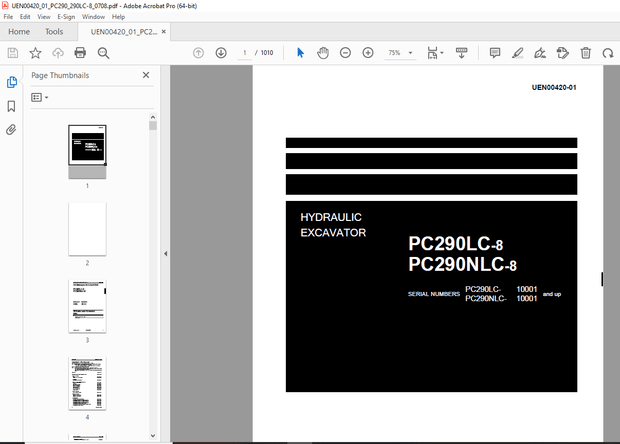Open the Help menu
The height and width of the screenshot is (444, 620).
click(118, 17)
